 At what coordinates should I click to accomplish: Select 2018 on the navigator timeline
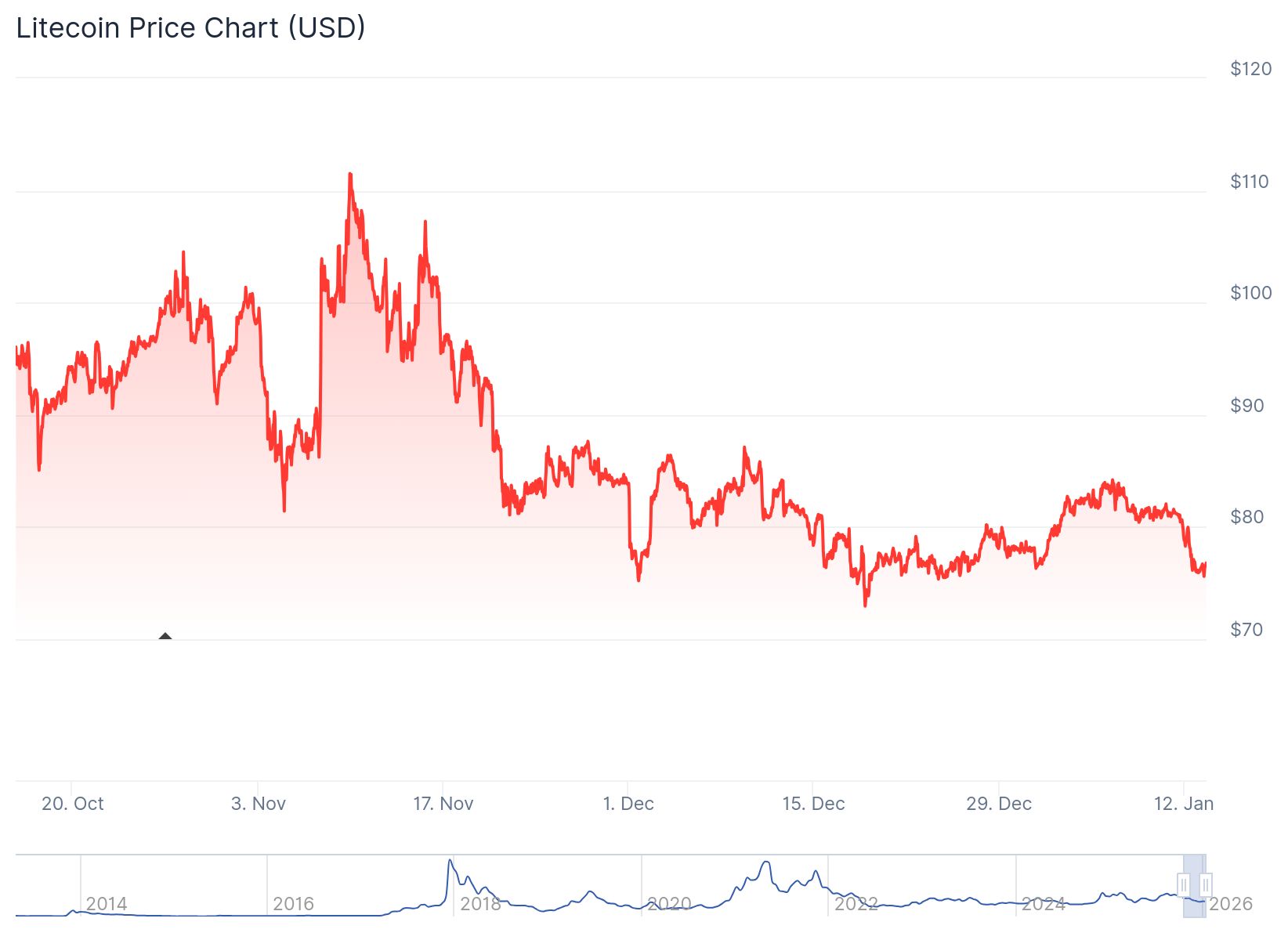pos(480,904)
